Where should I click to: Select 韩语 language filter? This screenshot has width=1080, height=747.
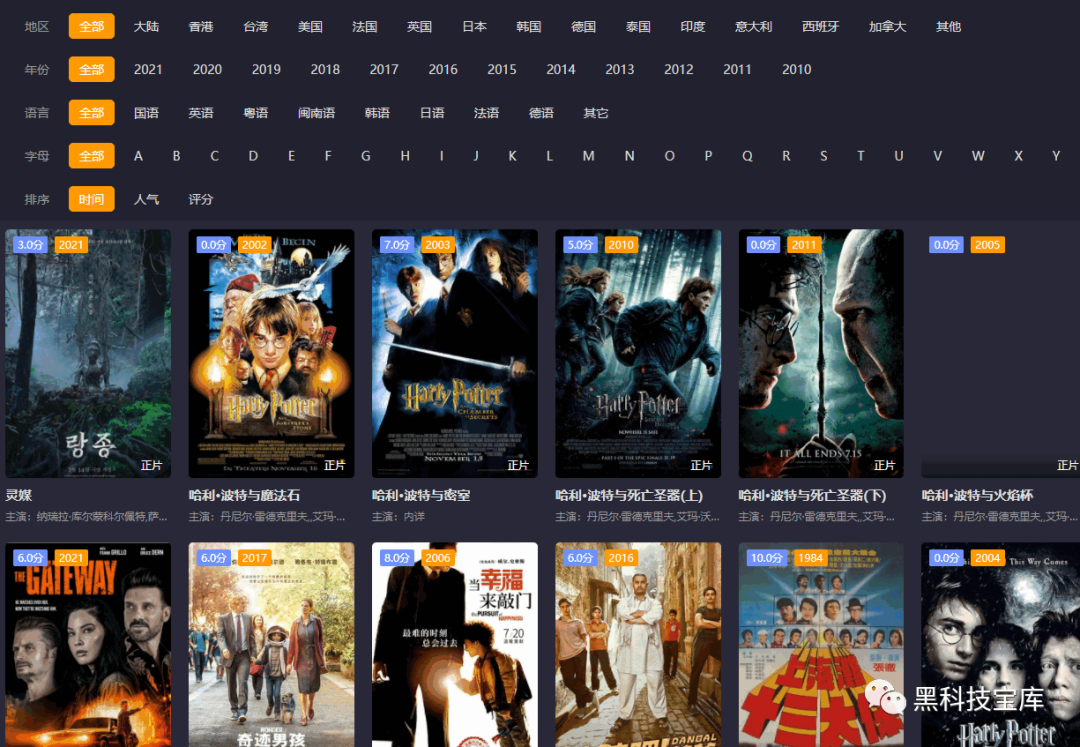pyautogui.click(x=377, y=113)
